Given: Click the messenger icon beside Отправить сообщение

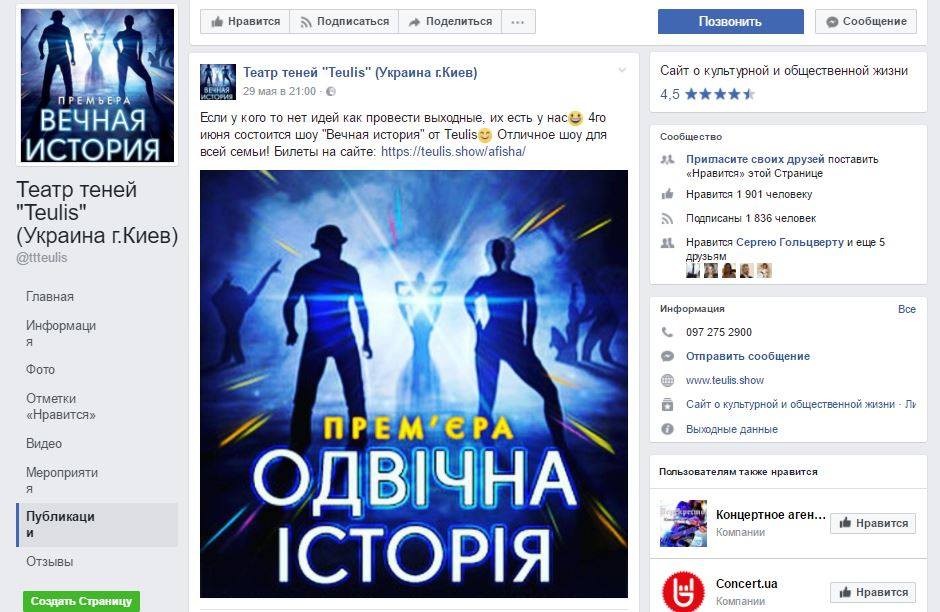Looking at the screenshot, I should tap(667, 356).
